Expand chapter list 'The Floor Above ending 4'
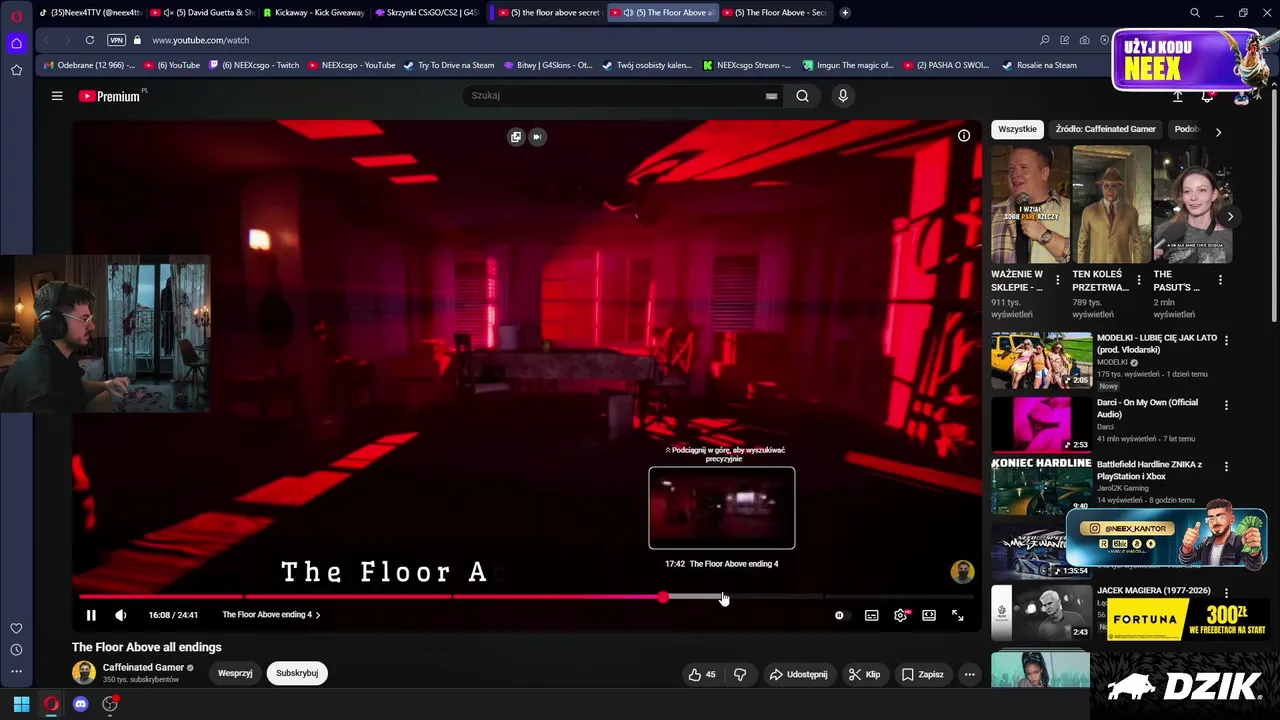This screenshot has height=720, width=1280. [271, 615]
